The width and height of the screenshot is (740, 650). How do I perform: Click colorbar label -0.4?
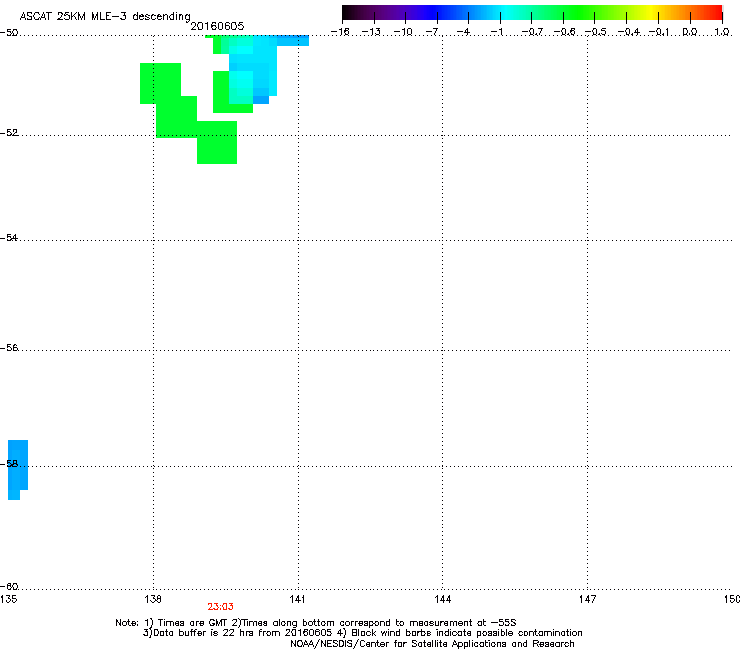pyautogui.click(x=629, y=32)
